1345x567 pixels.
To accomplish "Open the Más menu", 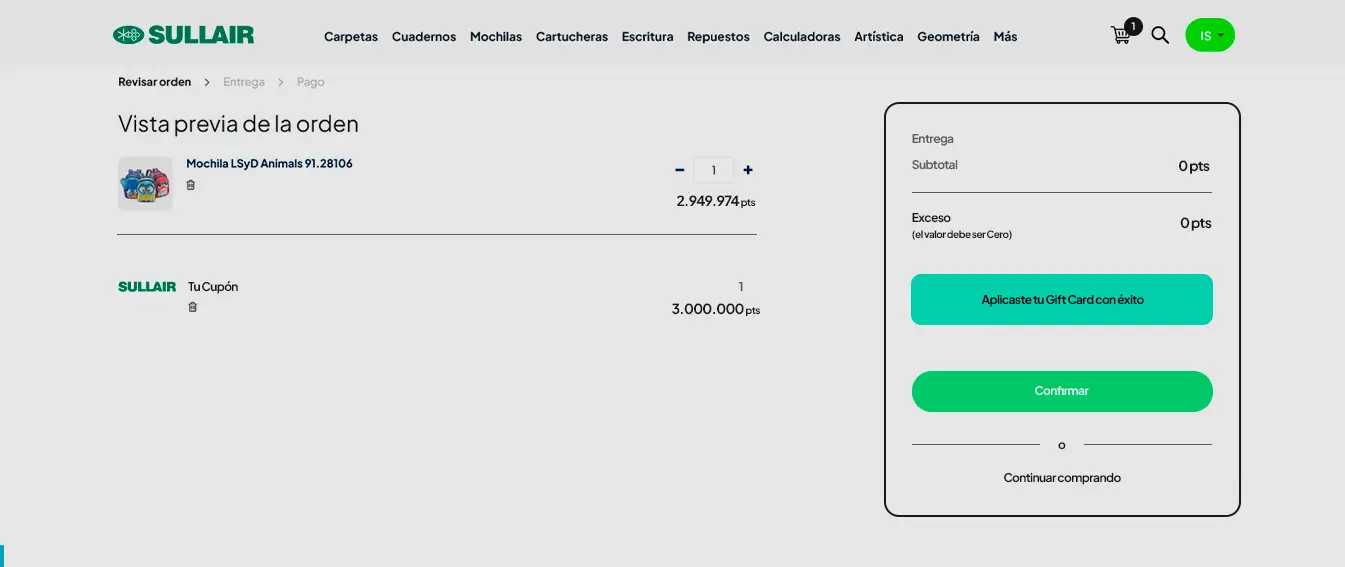I will (1005, 37).
